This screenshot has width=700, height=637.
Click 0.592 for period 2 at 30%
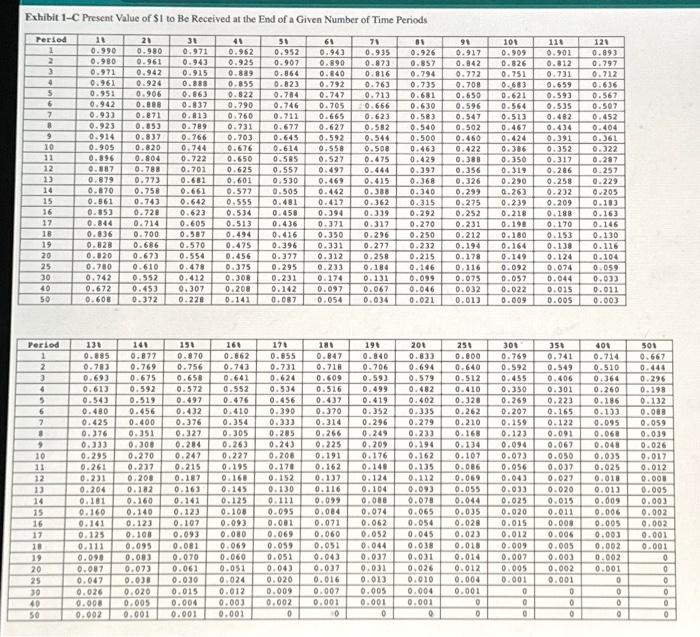click(514, 367)
